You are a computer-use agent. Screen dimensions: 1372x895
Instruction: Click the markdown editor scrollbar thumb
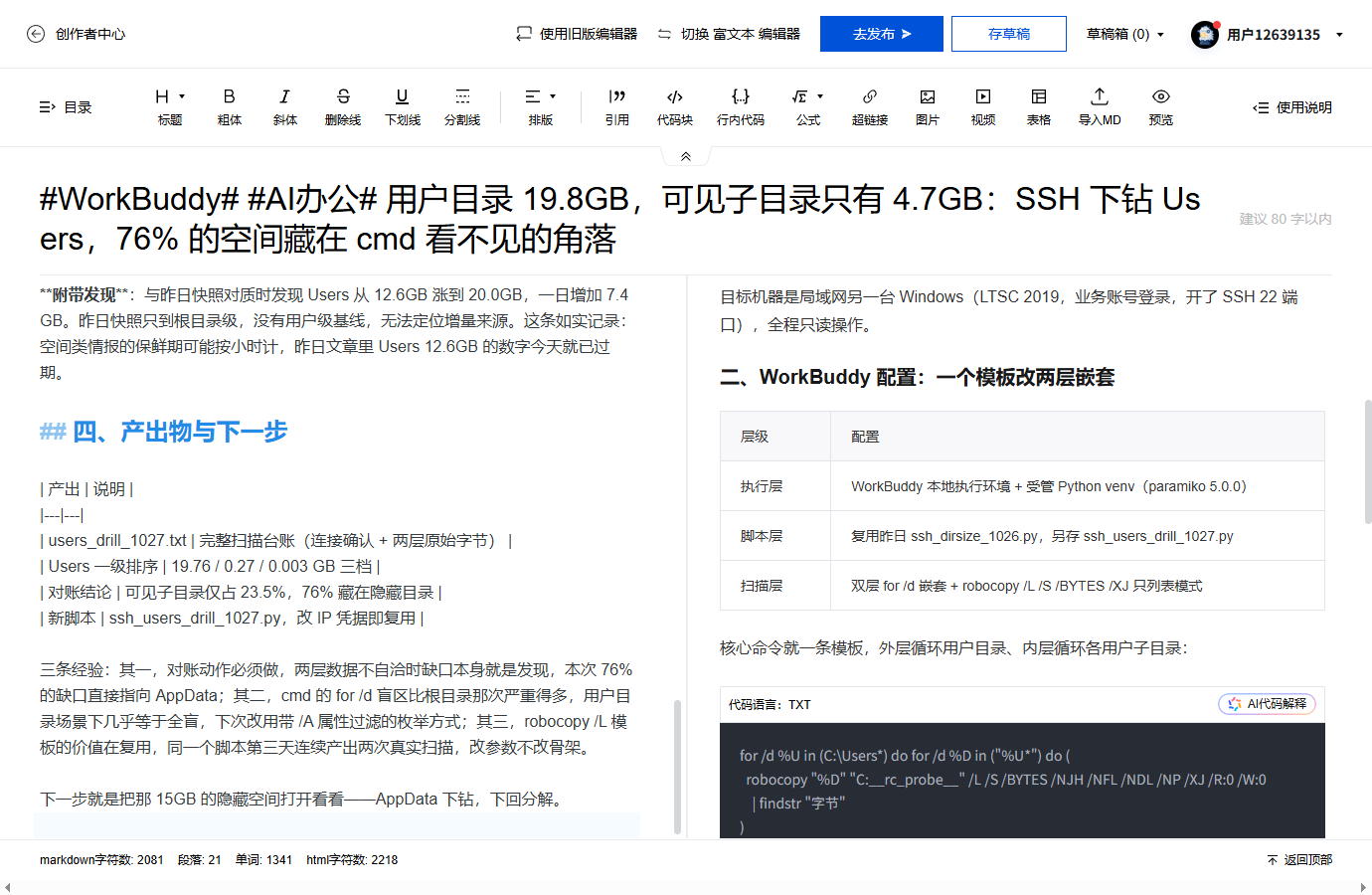[x=677, y=766]
